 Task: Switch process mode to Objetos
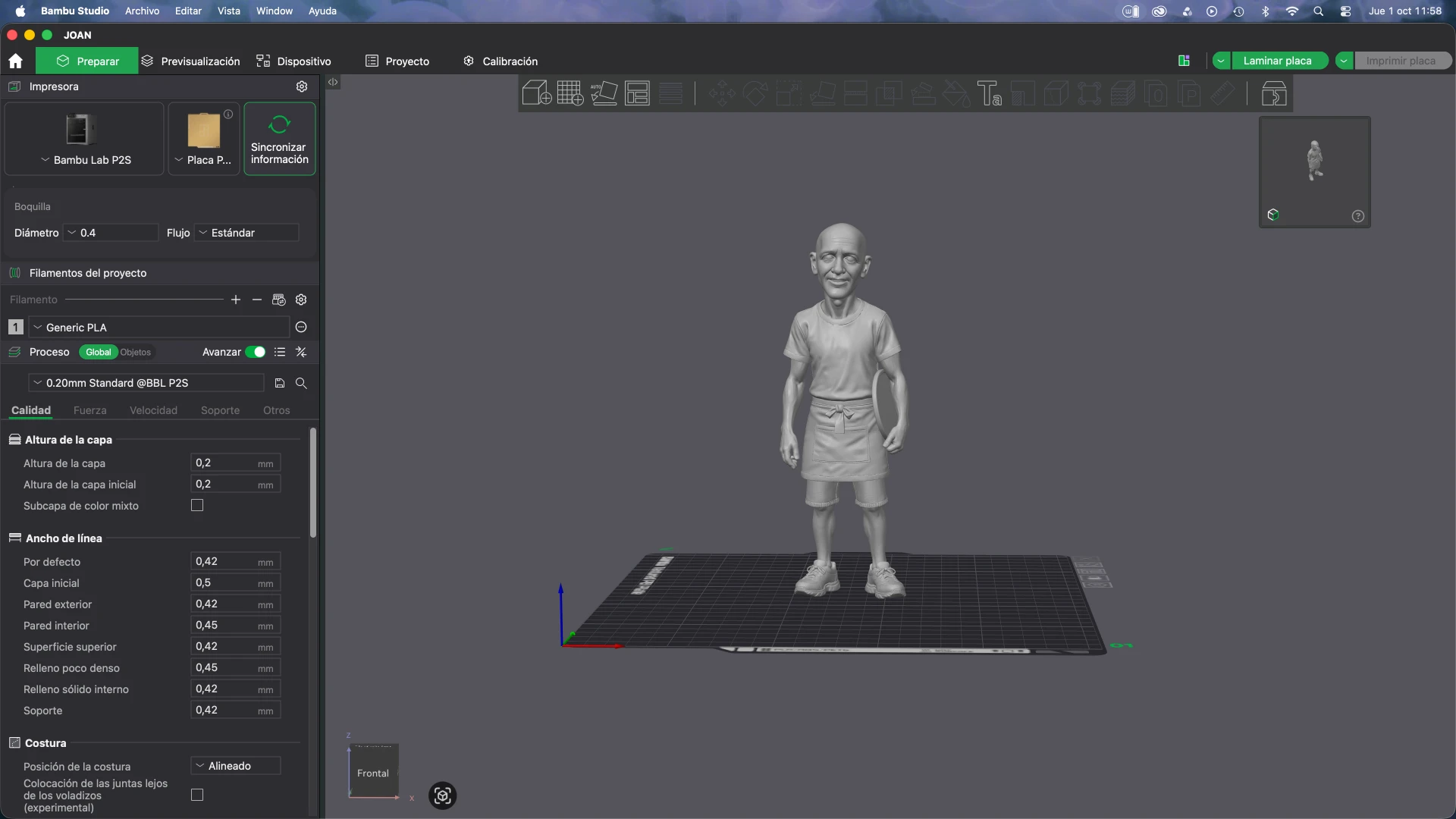pyautogui.click(x=136, y=352)
